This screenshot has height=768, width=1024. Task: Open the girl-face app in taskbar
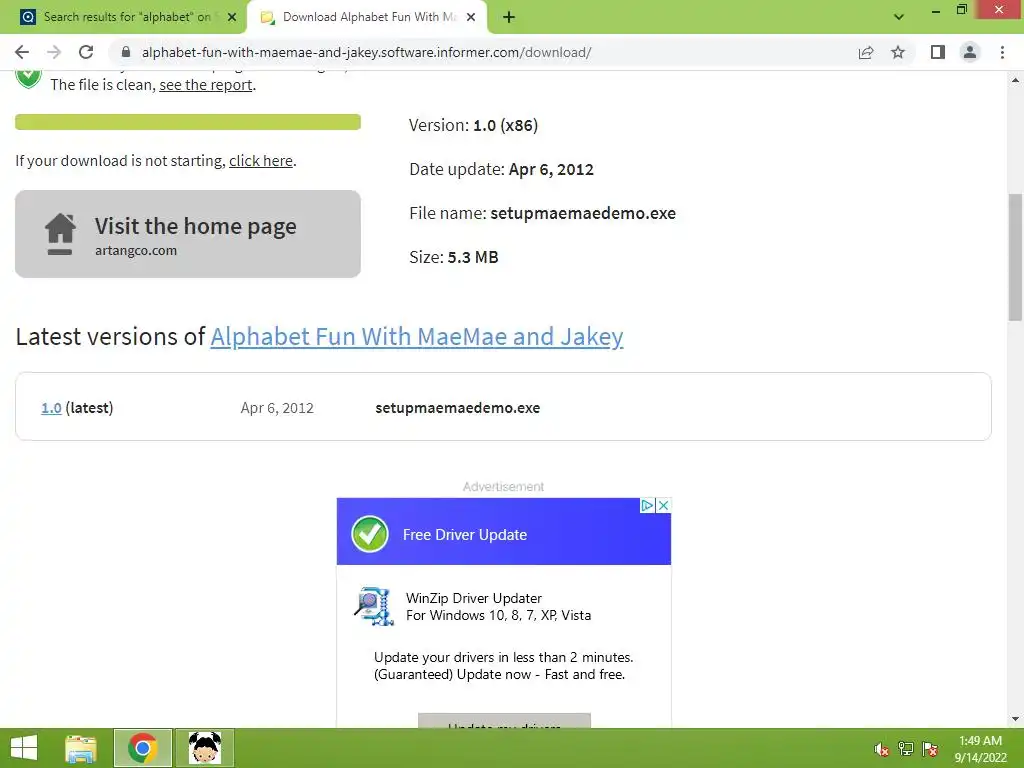[205, 748]
